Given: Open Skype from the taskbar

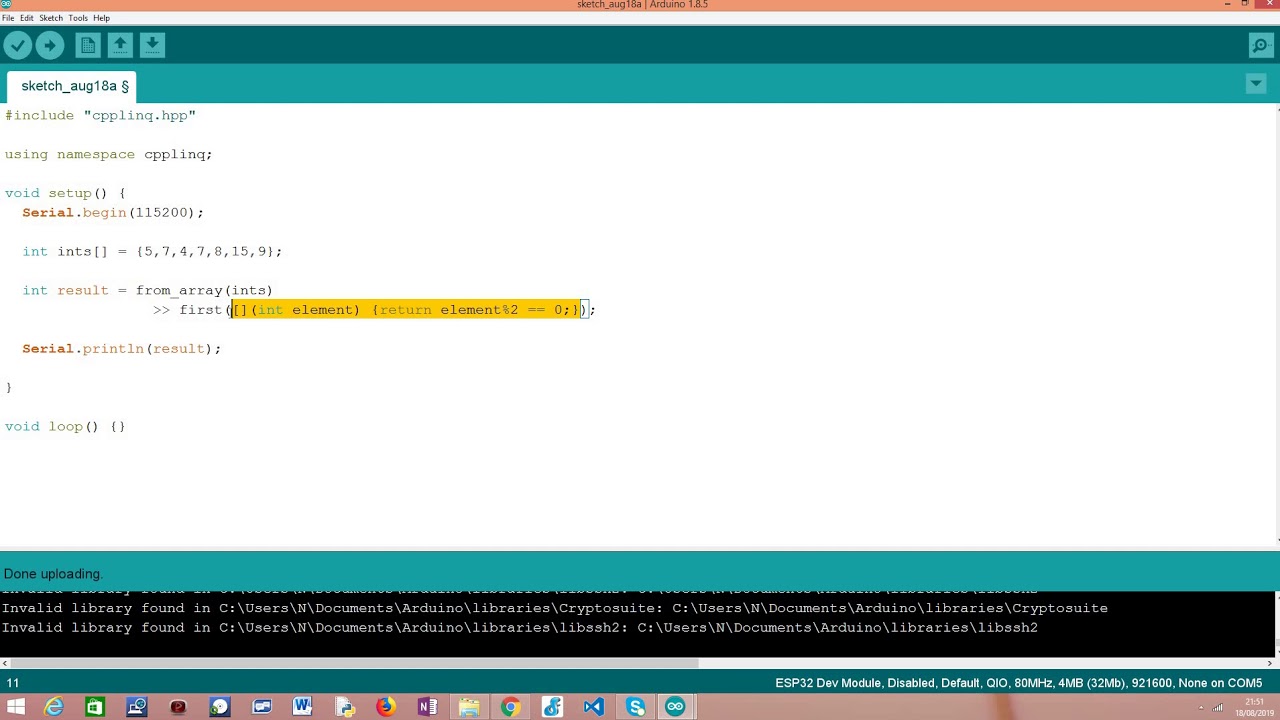Looking at the screenshot, I should [x=635, y=707].
